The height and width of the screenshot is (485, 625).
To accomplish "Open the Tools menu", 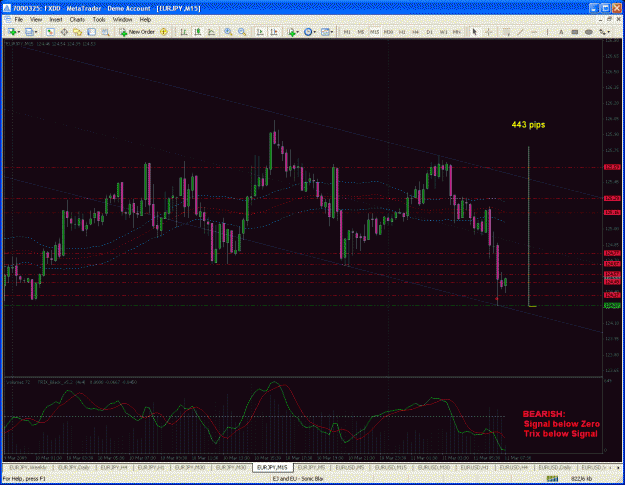I will pyautogui.click(x=99, y=20).
